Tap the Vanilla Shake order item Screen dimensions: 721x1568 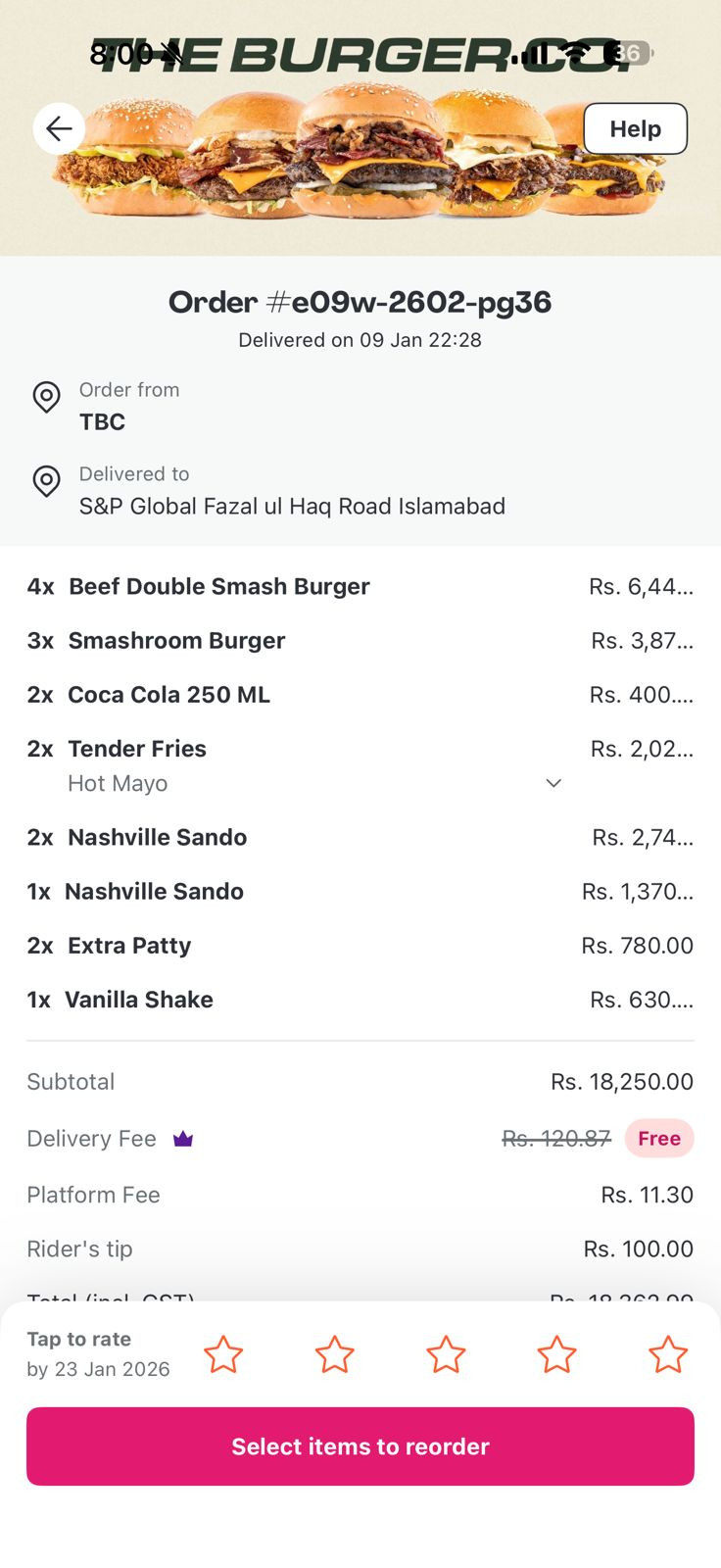point(138,1000)
